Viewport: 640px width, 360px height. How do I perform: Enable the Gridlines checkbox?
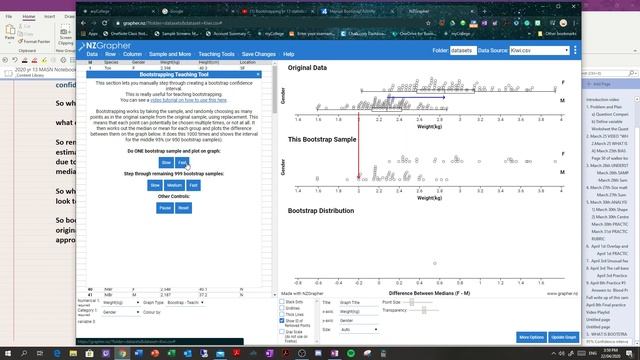click(282, 308)
